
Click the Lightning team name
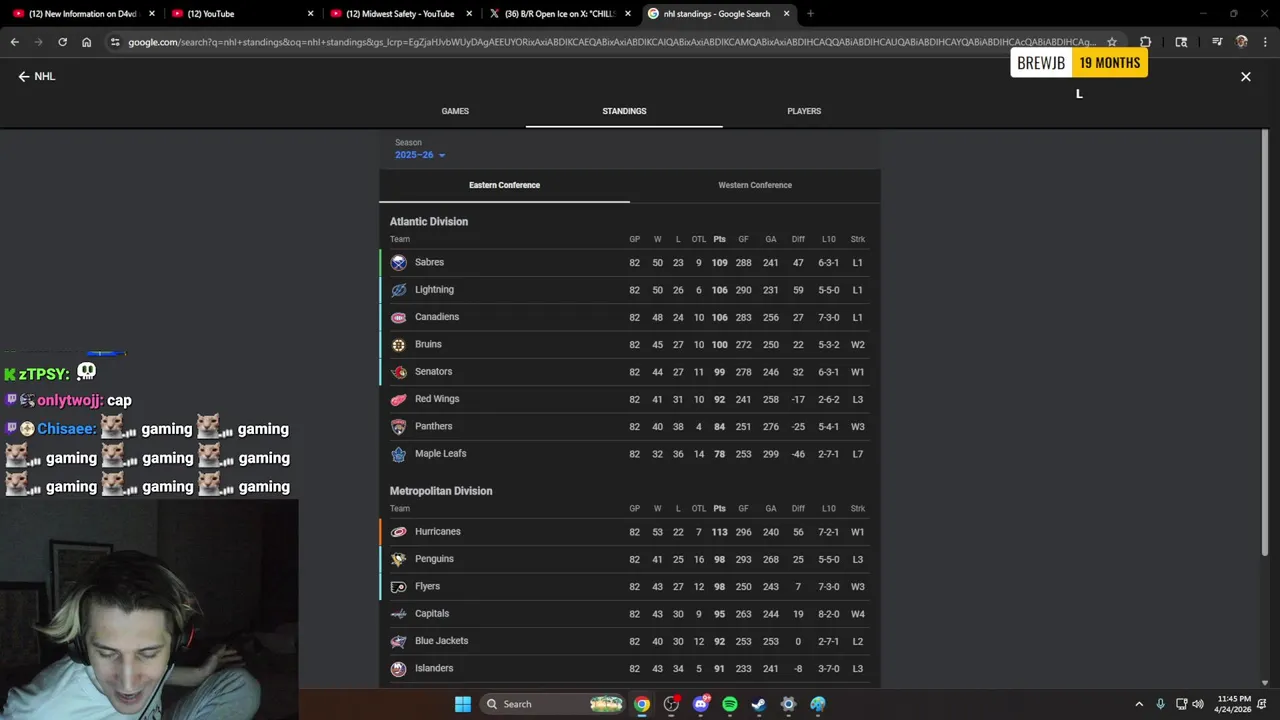click(434, 290)
